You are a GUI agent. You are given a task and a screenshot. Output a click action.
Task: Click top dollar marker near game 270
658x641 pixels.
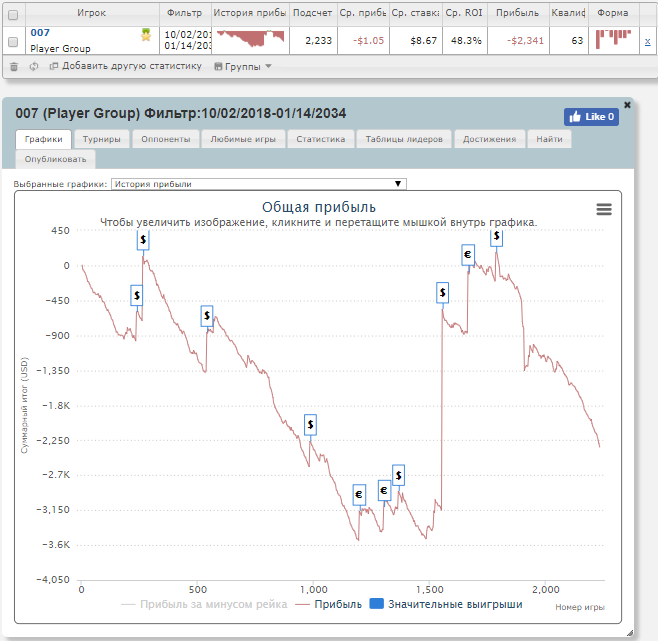coord(143,240)
